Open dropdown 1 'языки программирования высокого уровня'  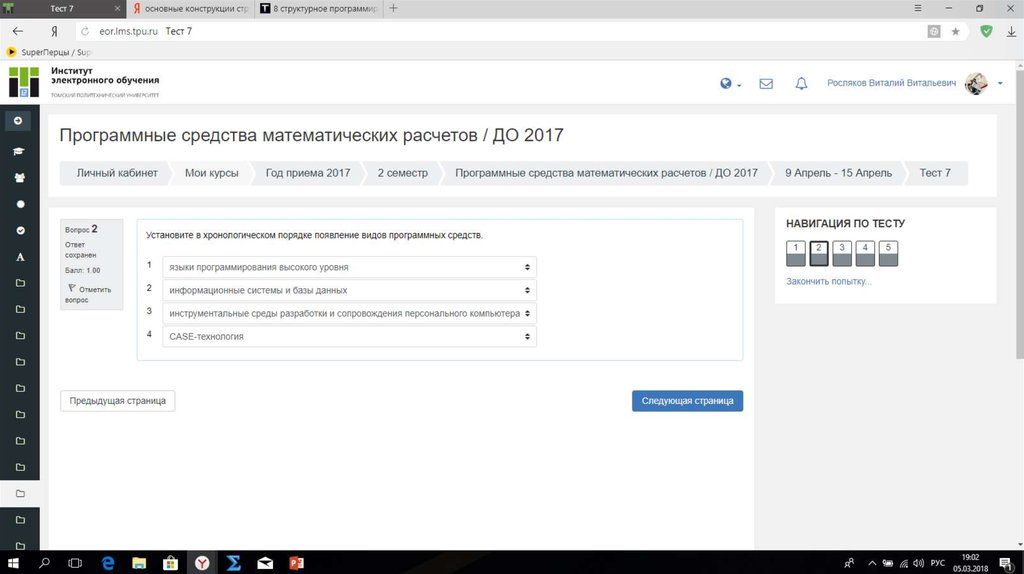[349, 267]
